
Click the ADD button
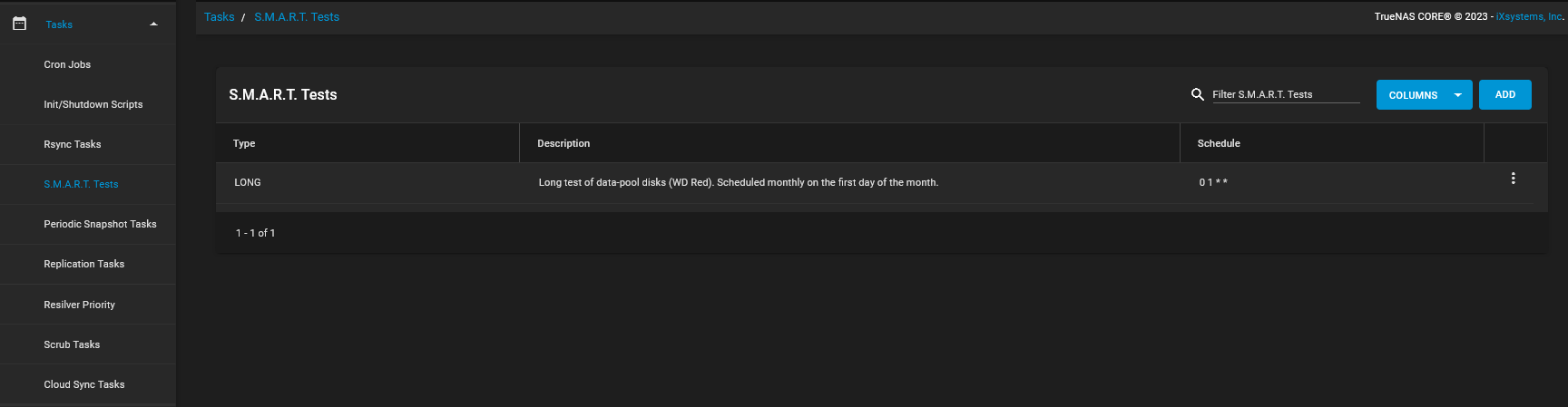(x=1504, y=94)
